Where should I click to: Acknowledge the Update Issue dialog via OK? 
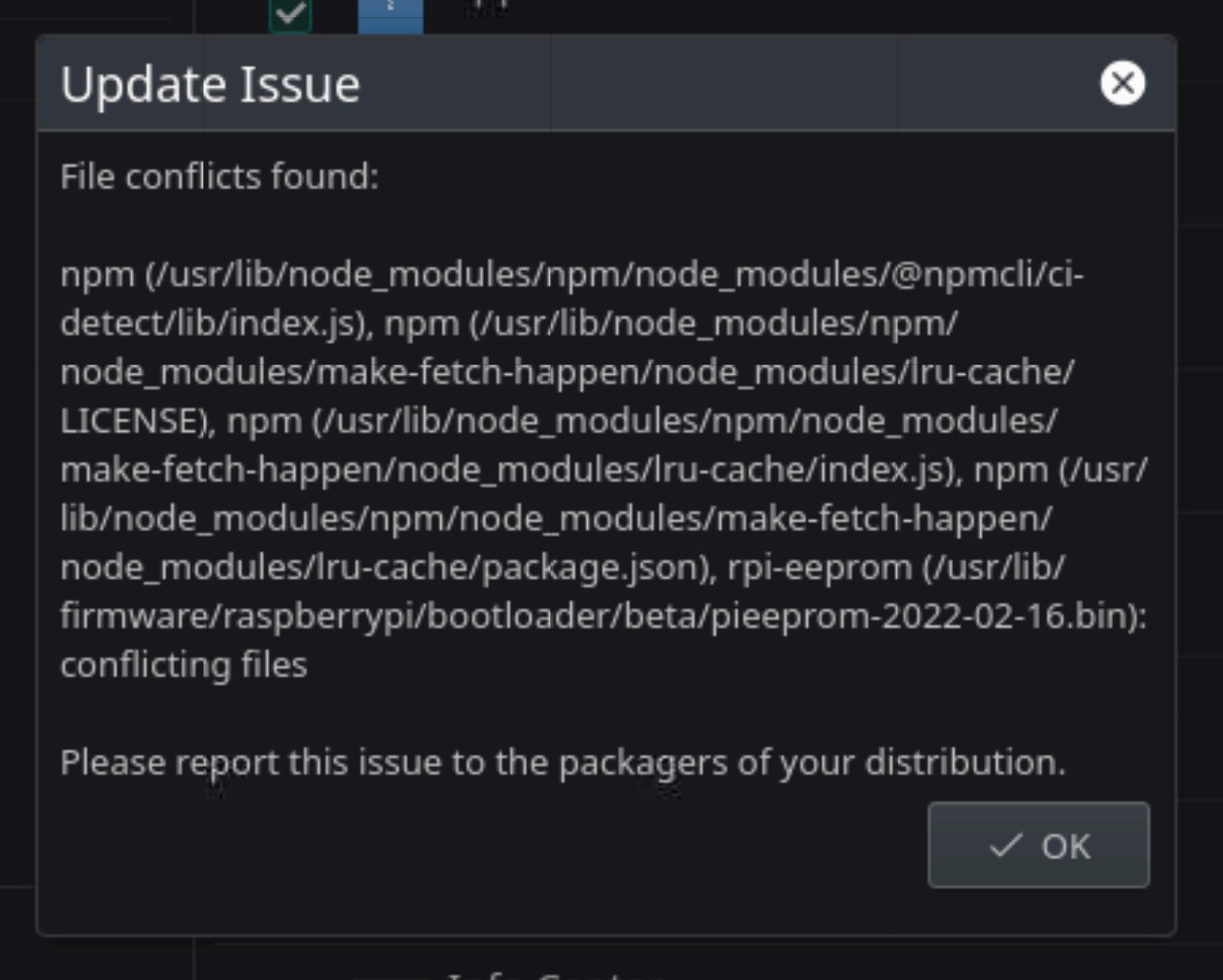pos(1038,845)
